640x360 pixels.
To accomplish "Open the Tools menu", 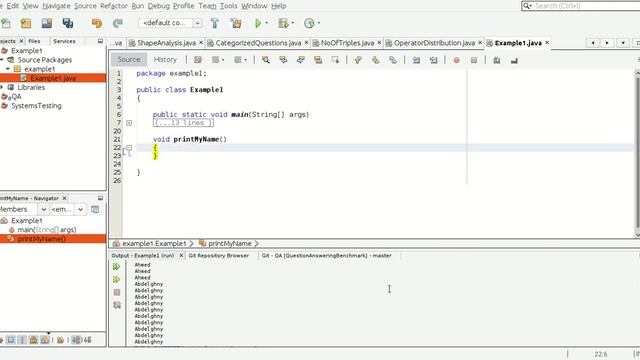I will [x=228, y=6].
